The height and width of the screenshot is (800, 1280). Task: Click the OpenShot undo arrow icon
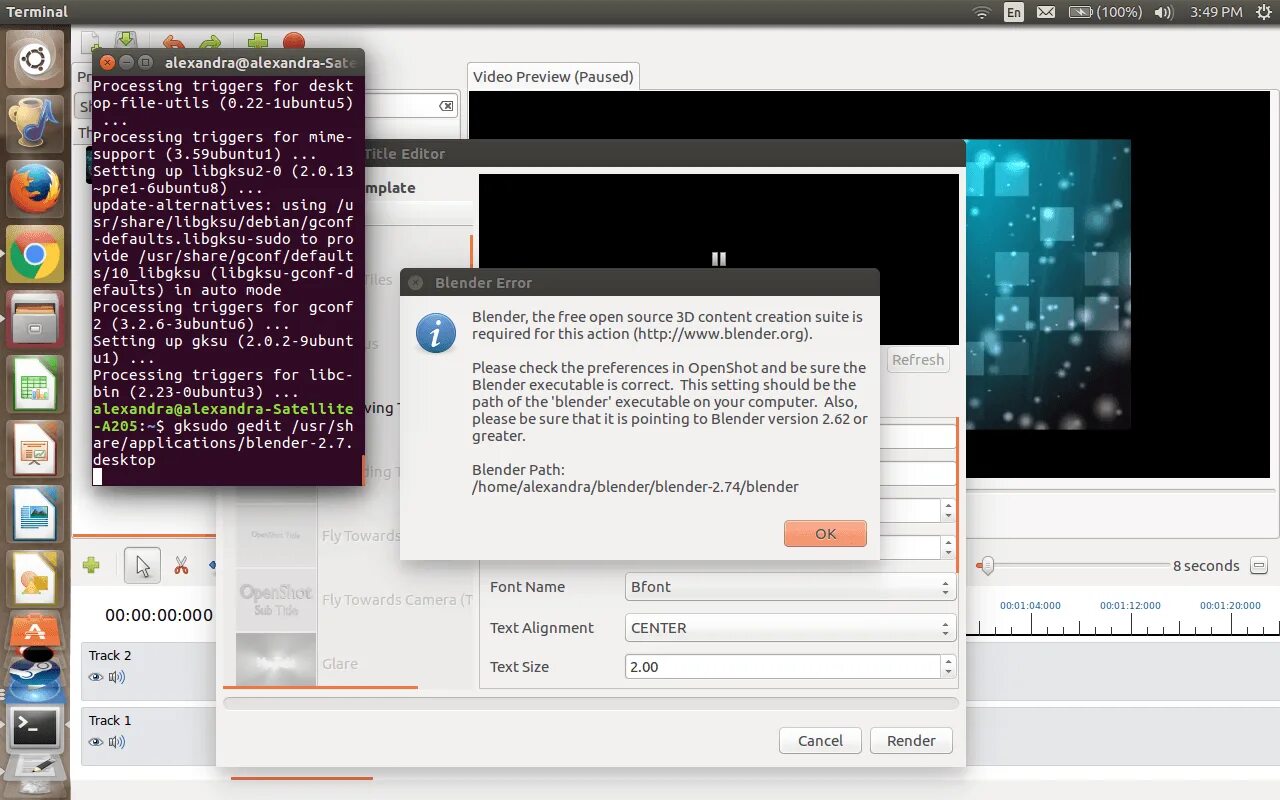tap(173, 43)
